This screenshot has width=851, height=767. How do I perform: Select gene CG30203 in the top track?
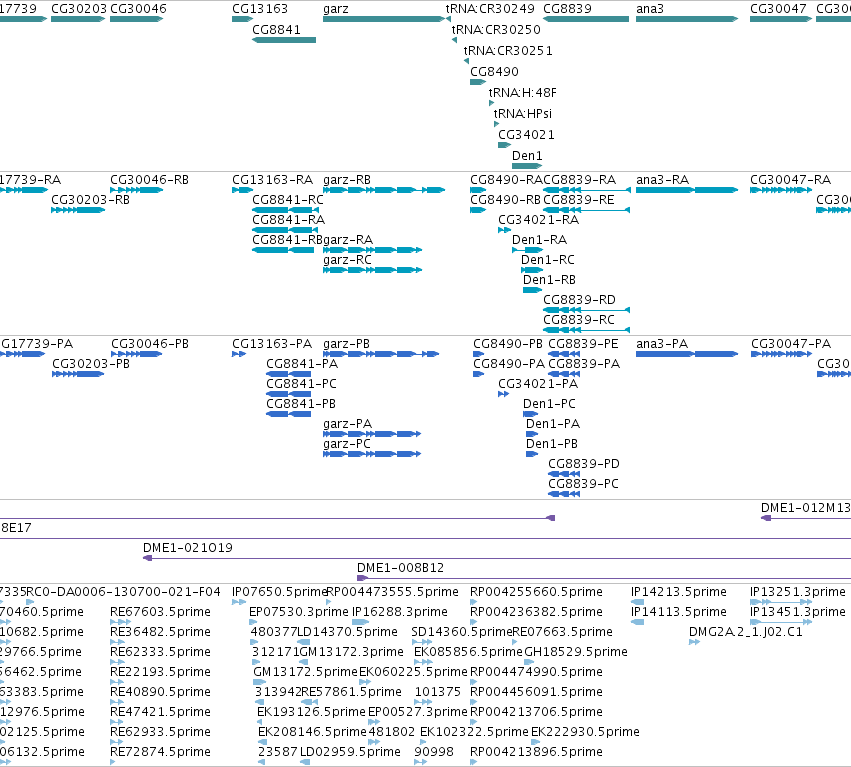78,19
